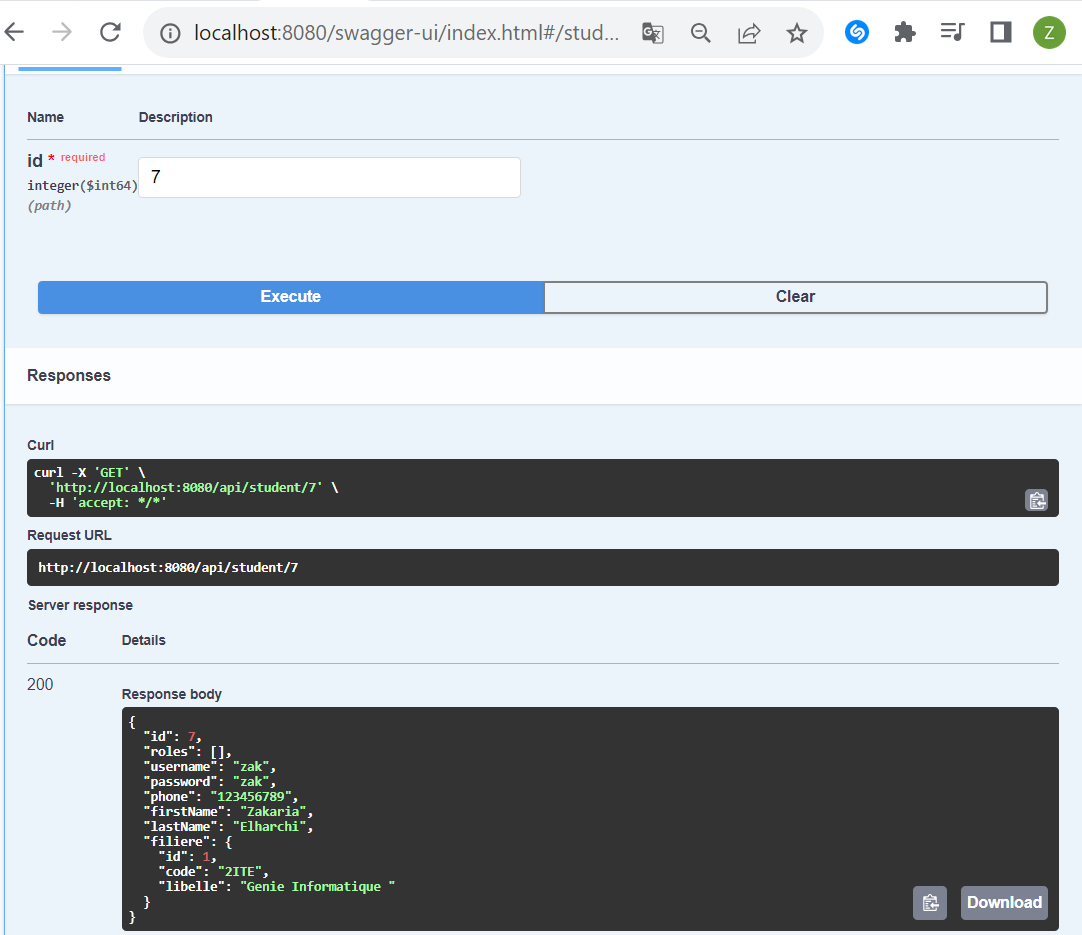Navigate back in the browser

tap(16, 31)
